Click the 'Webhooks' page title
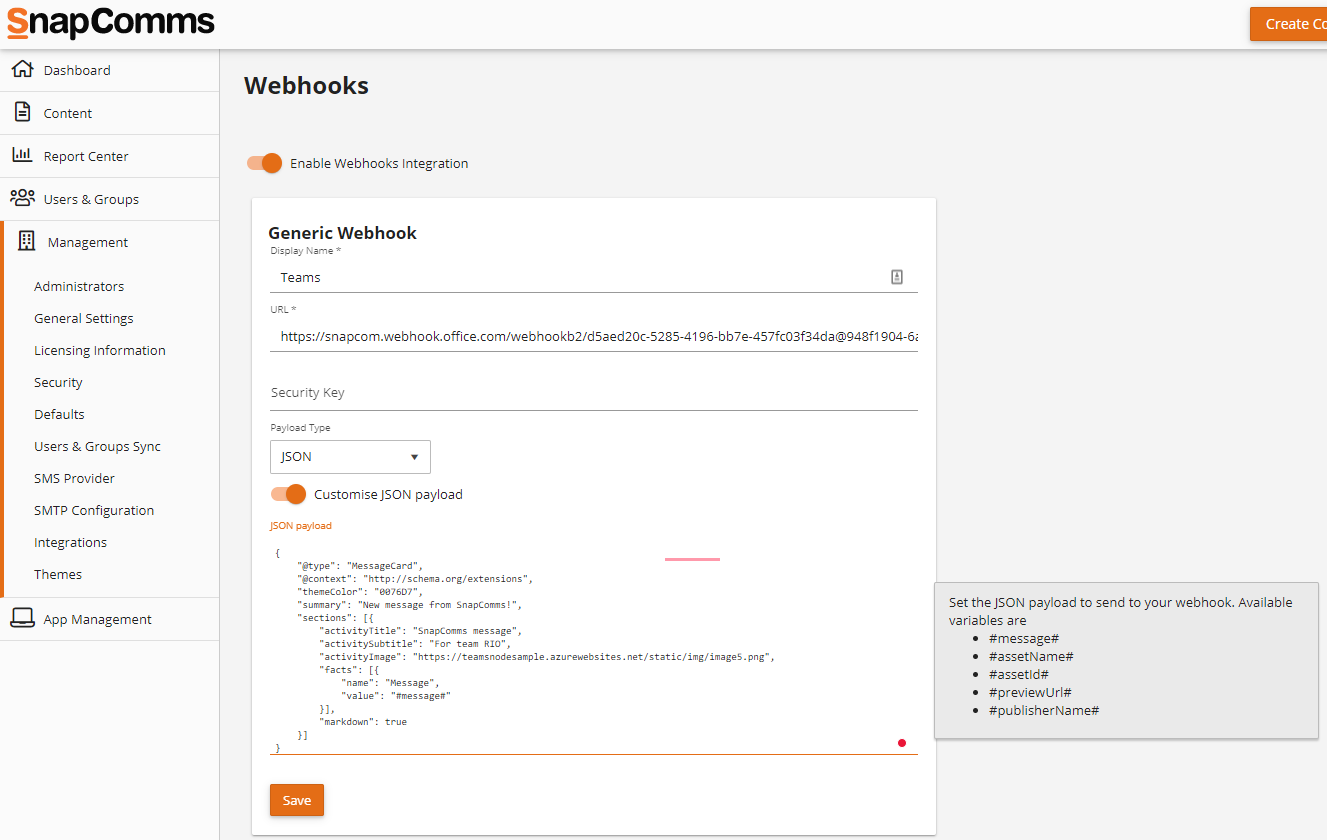The height and width of the screenshot is (840, 1327). pyautogui.click(x=306, y=86)
